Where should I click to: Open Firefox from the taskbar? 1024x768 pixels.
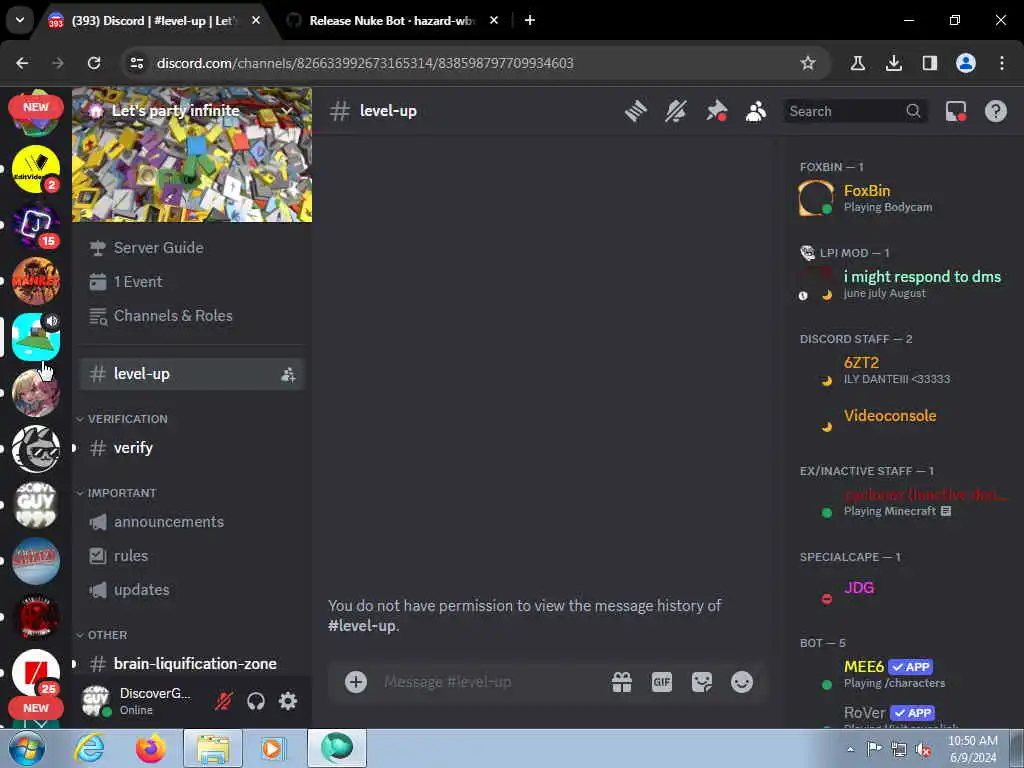click(x=151, y=748)
